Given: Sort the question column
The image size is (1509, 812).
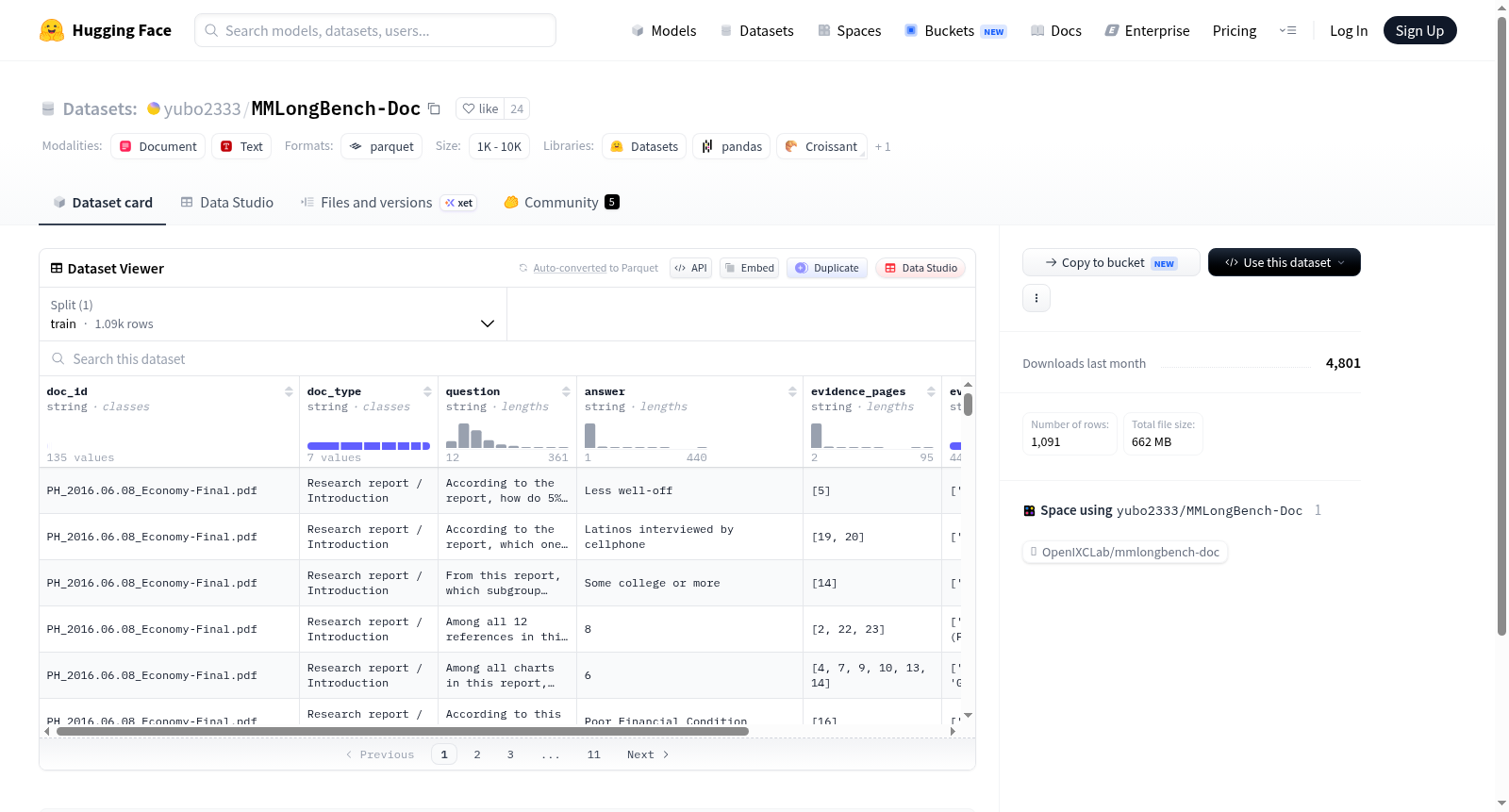Looking at the screenshot, I should coord(566,391).
